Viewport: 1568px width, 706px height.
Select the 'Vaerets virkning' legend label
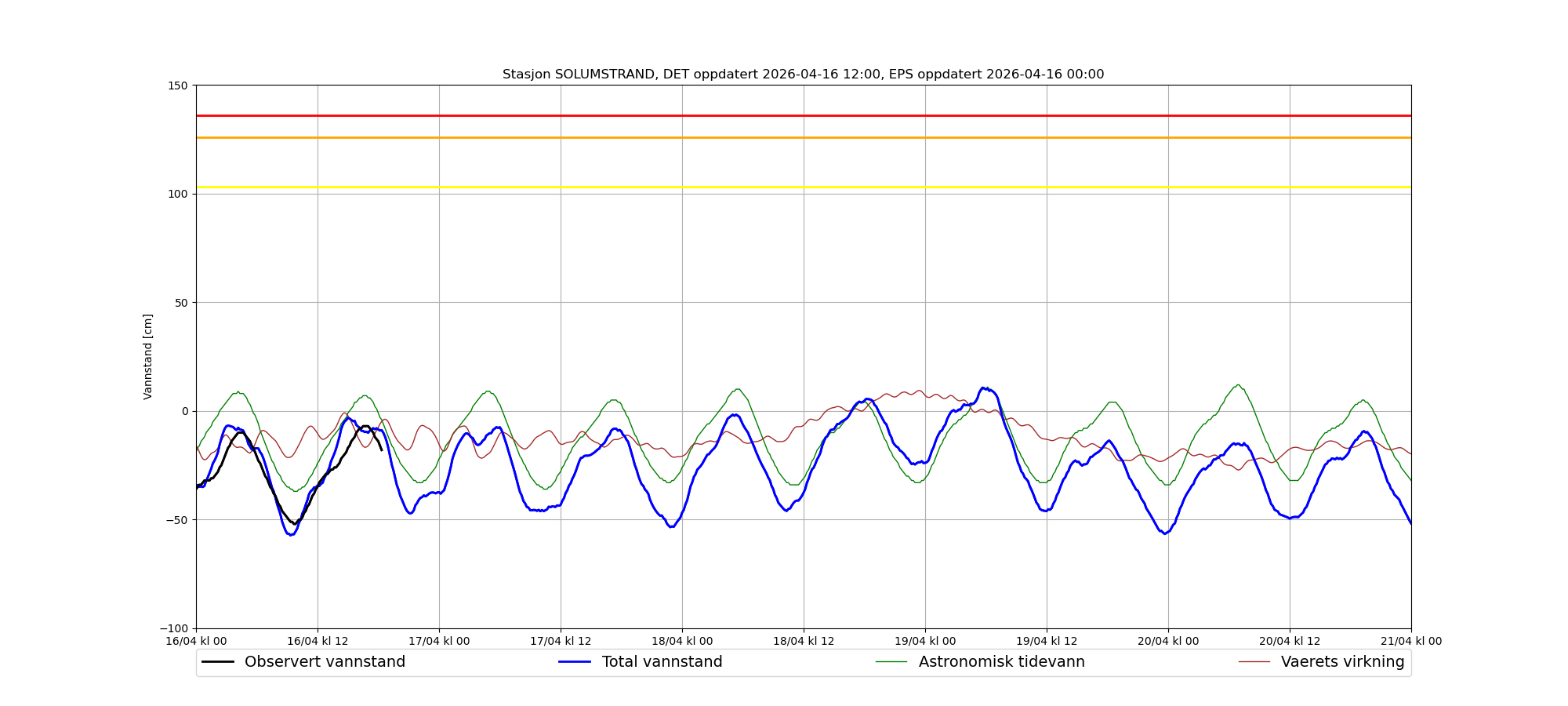pyautogui.click(x=1342, y=662)
